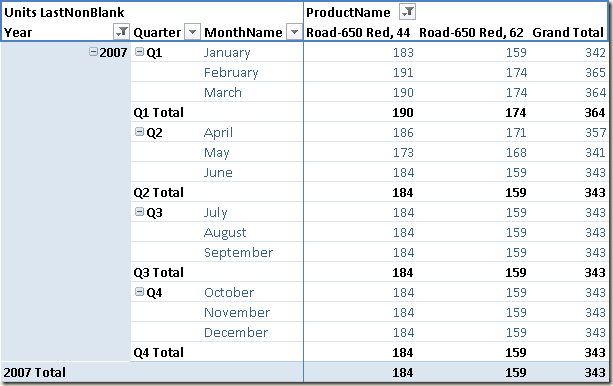
Task: Open the Quarter dropdown arrow
Action: (192, 32)
